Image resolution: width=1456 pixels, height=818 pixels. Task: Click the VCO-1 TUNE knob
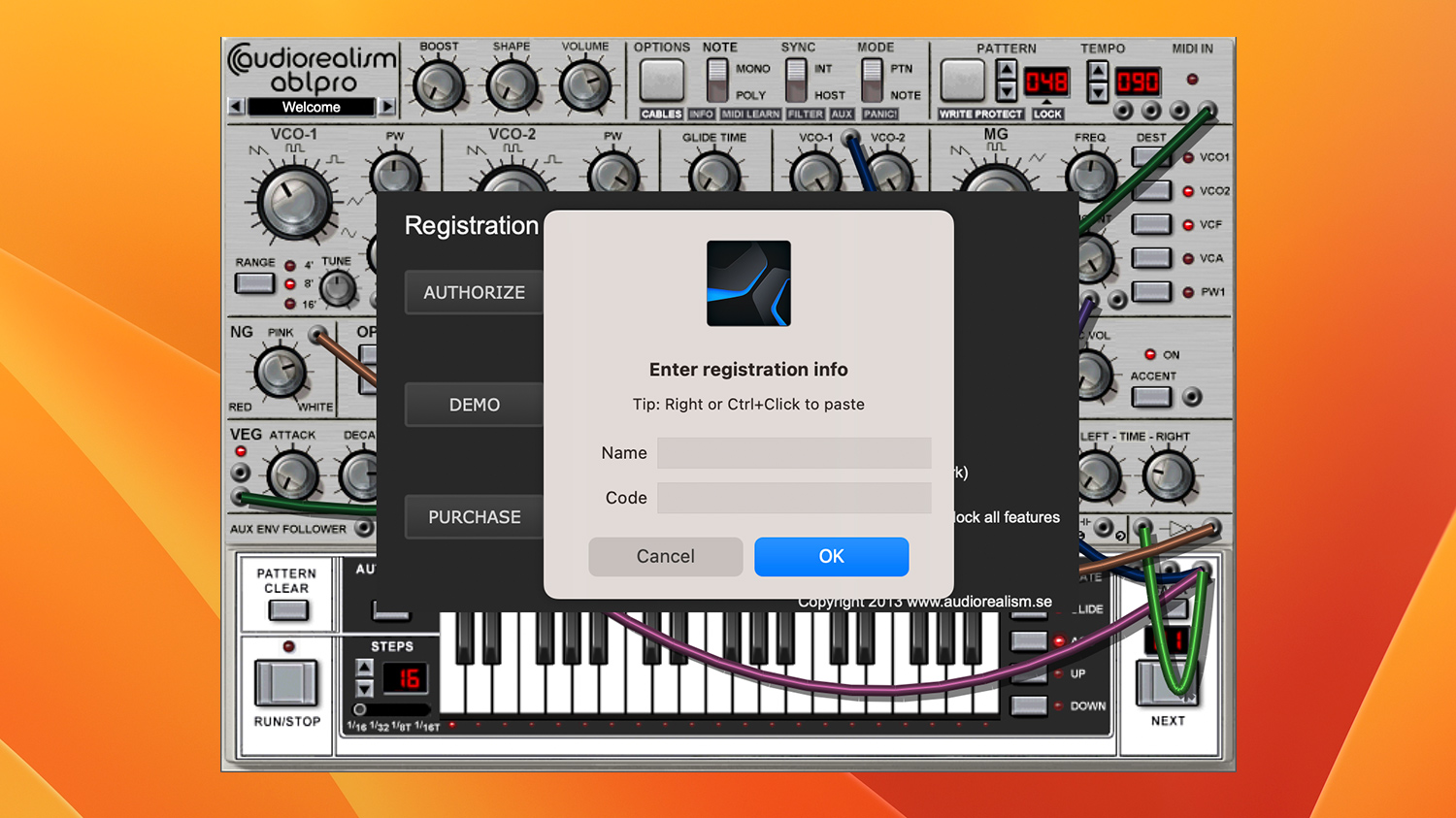(x=338, y=288)
